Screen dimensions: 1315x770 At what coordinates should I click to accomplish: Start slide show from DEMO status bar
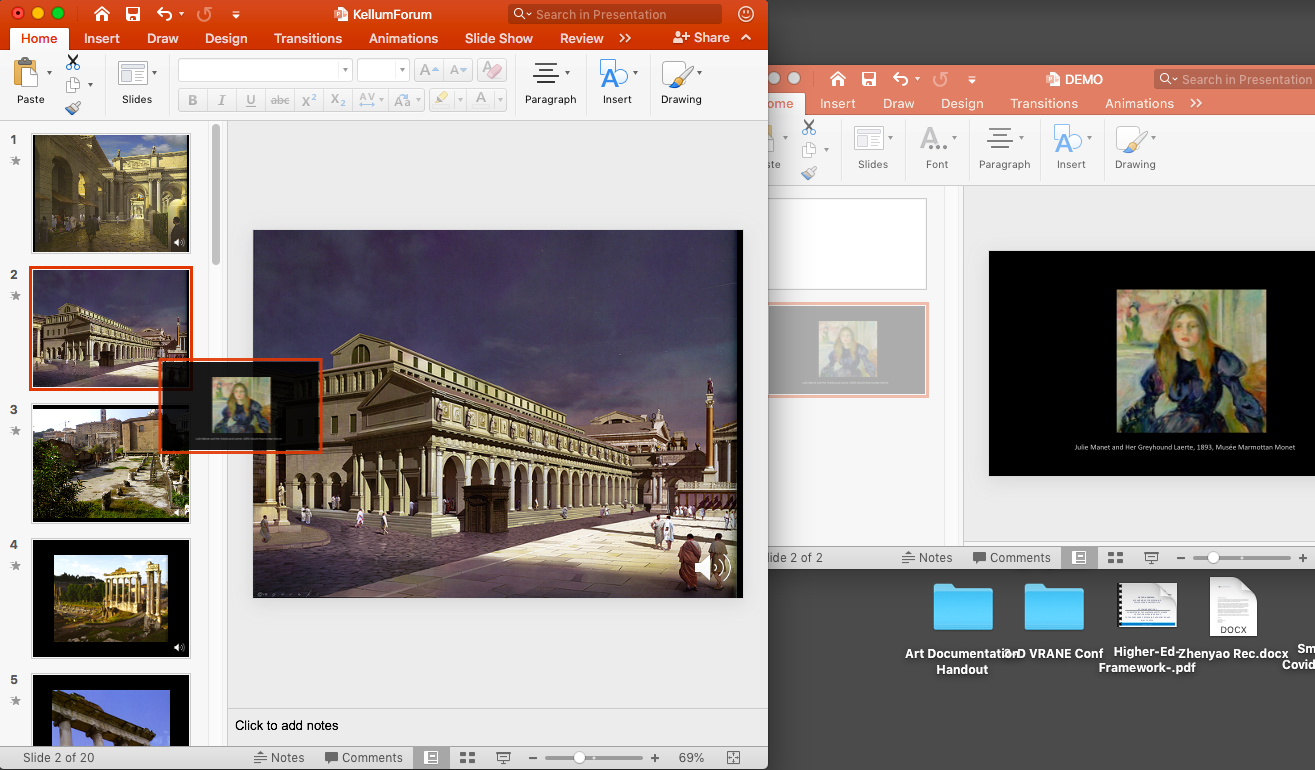(x=1152, y=558)
